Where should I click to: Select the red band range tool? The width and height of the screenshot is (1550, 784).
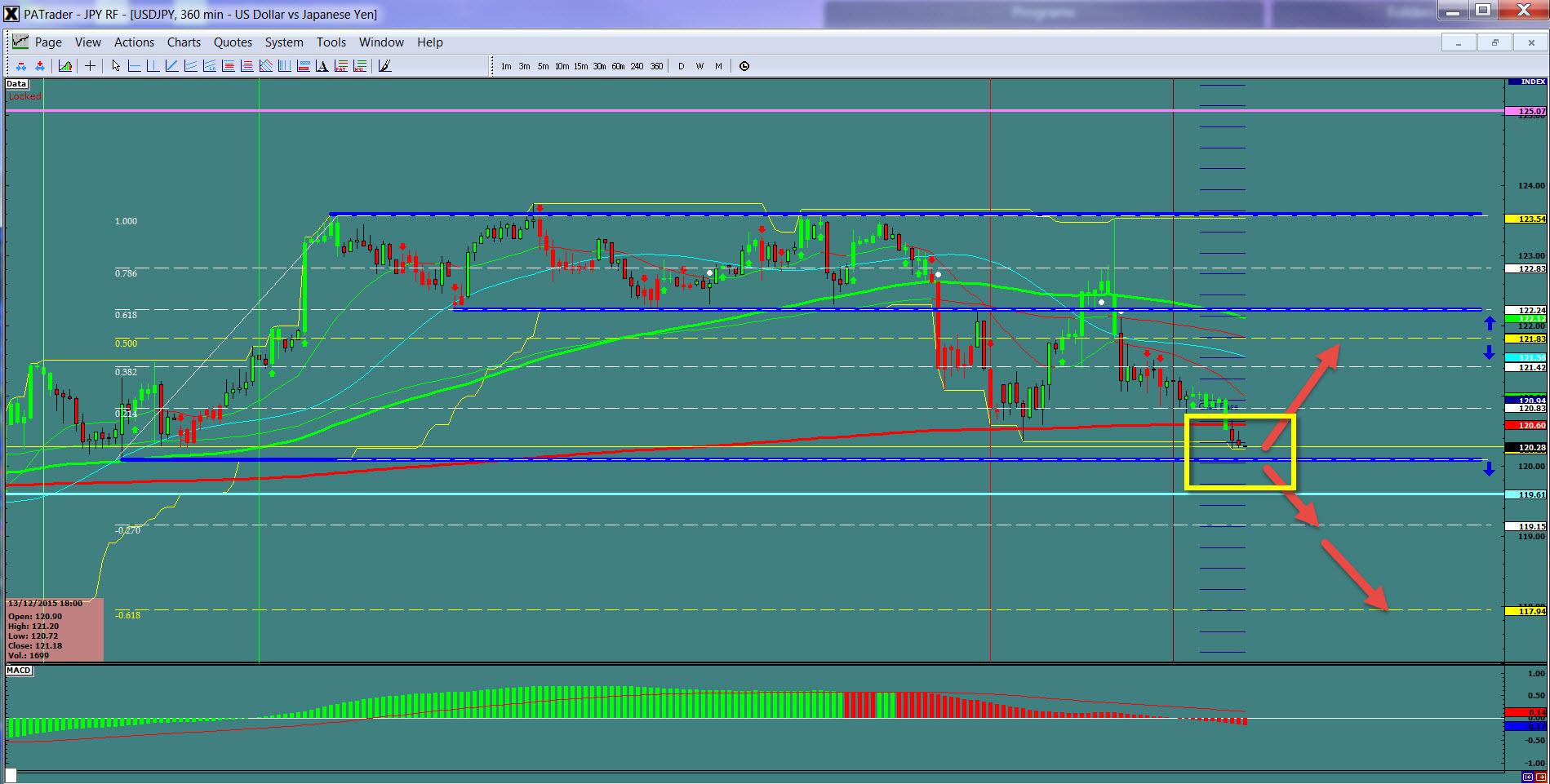click(x=303, y=66)
